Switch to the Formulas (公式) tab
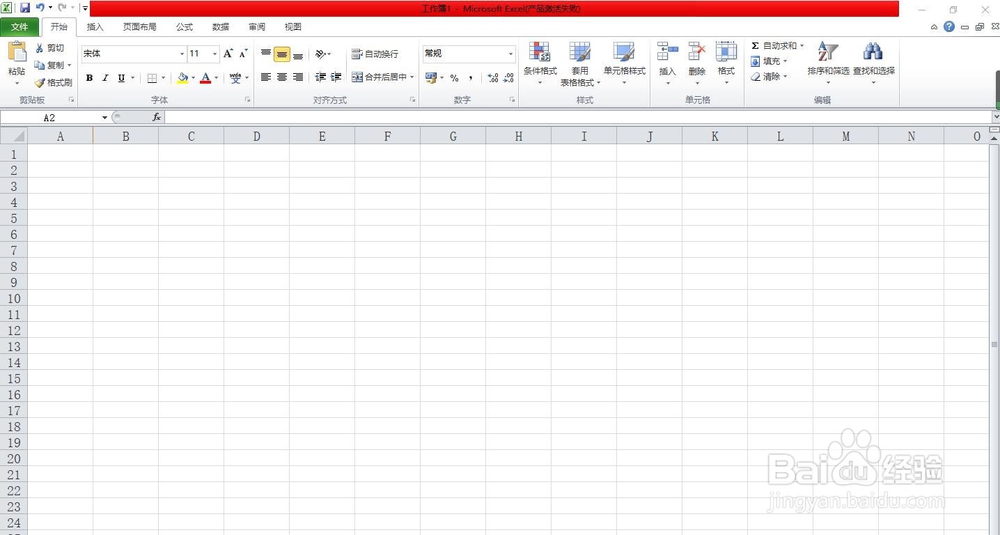The image size is (1000, 535). pos(184,27)
